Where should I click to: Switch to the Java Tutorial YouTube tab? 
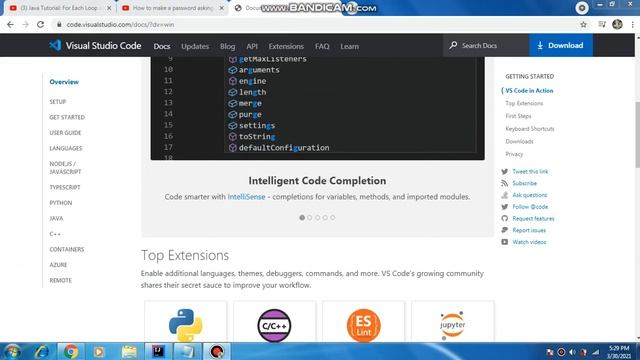click(59, 8)
